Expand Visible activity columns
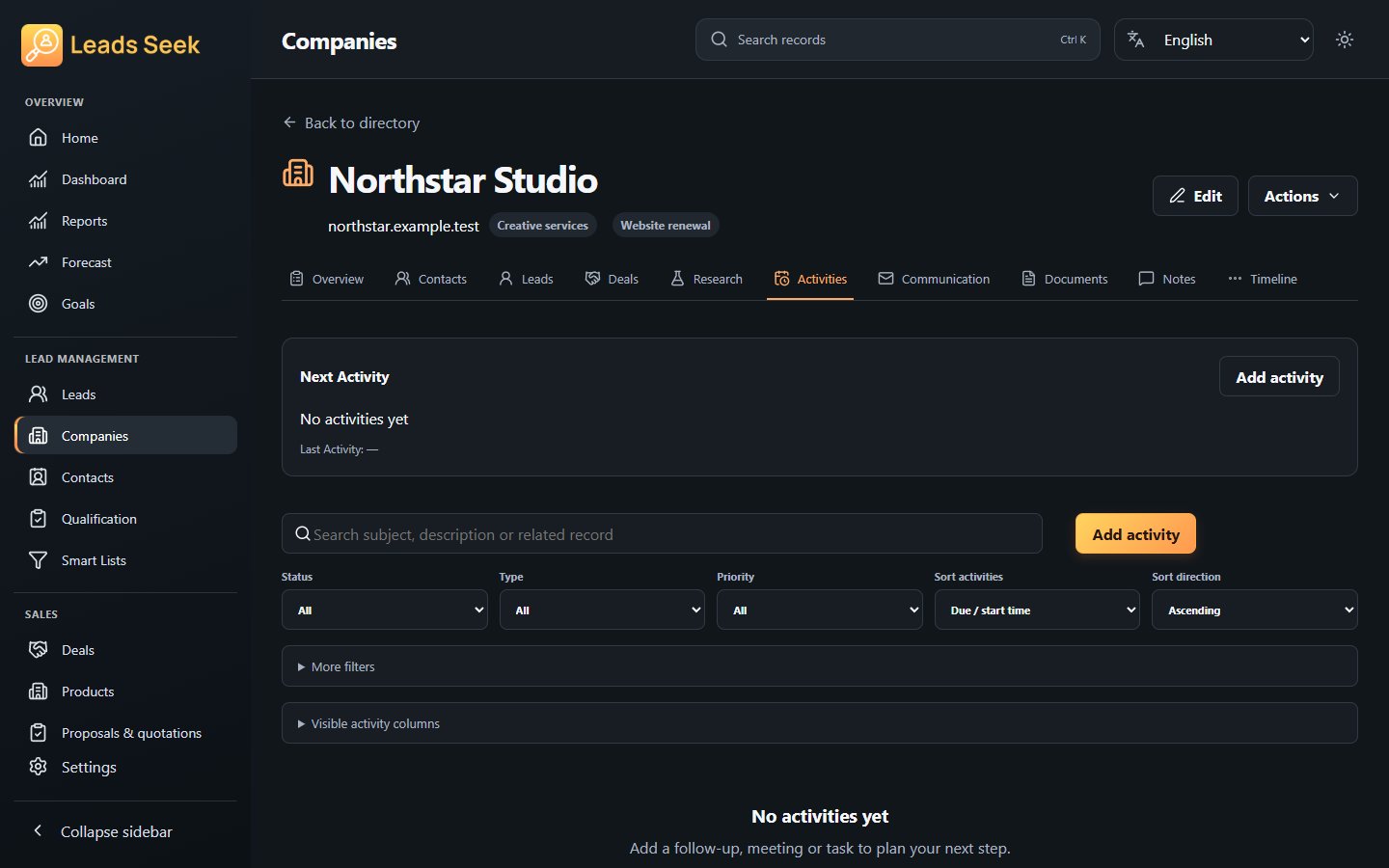The image size is (1389, 868). (820, 723)
